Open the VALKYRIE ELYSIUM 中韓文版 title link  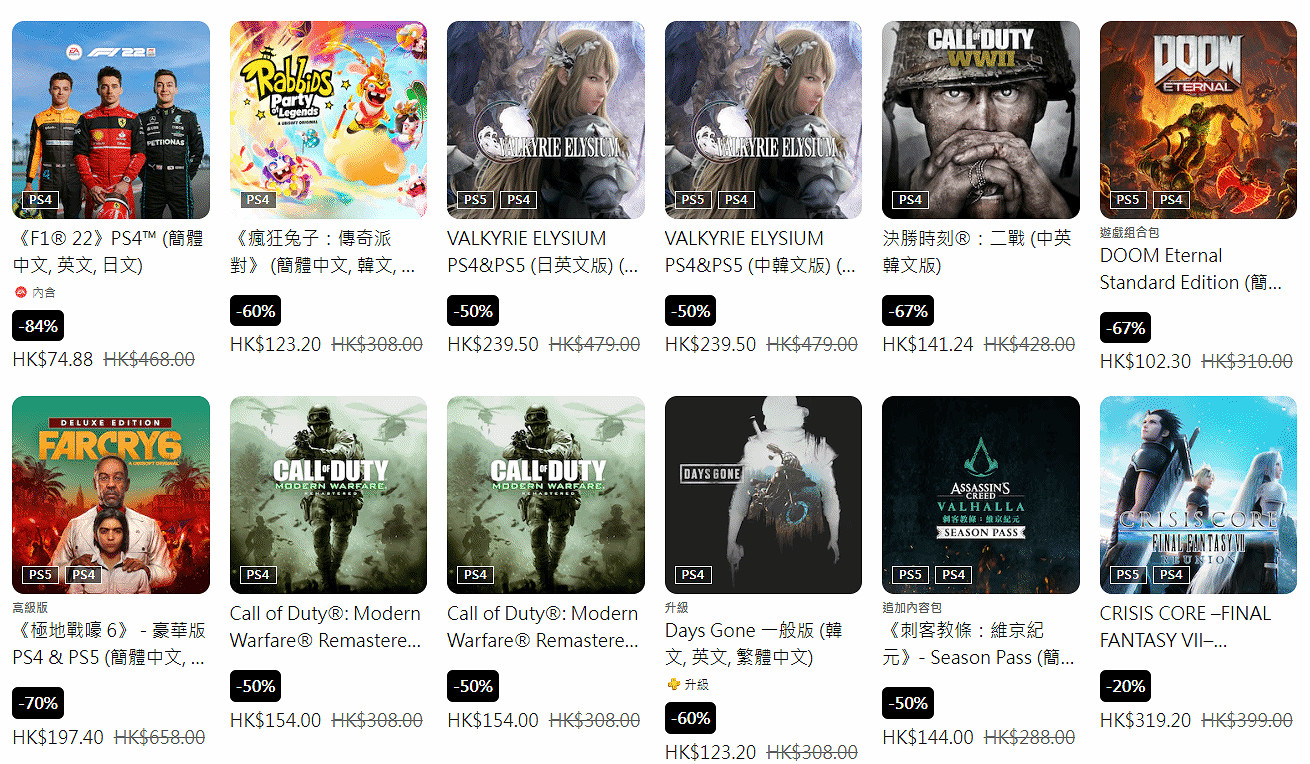click(x=760, y=252)
